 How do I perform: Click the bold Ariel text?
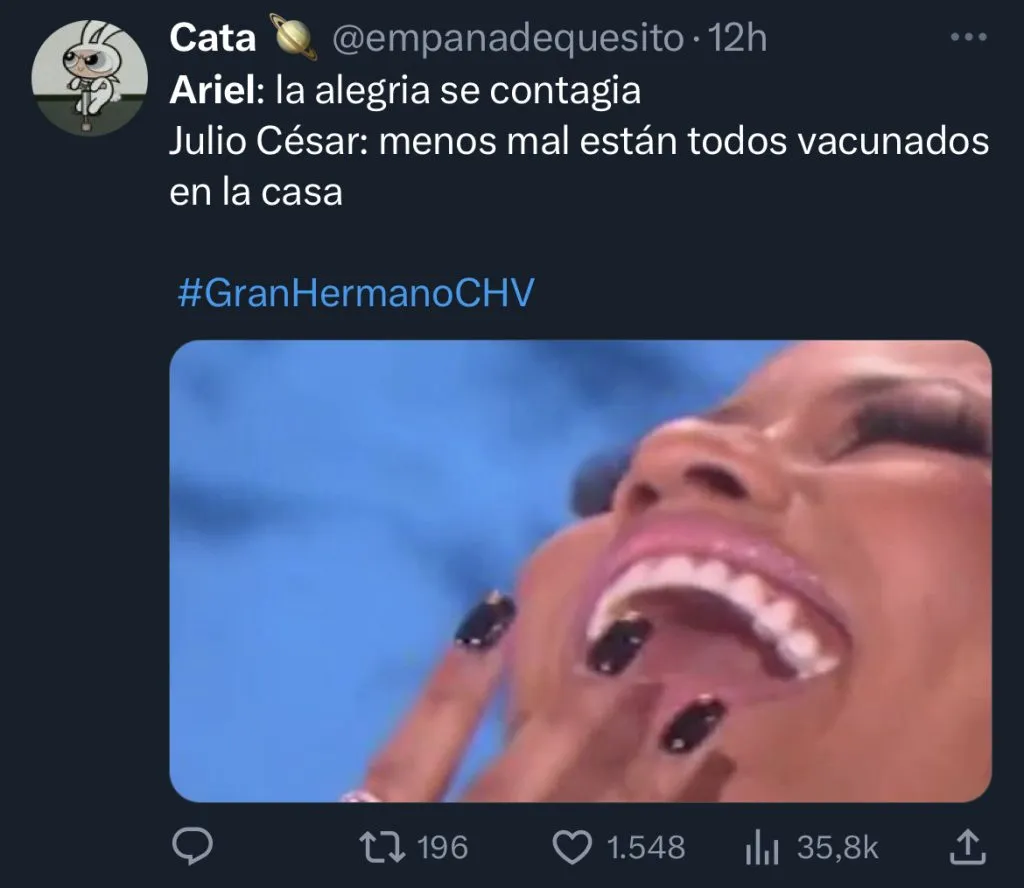tap(216, 90)
